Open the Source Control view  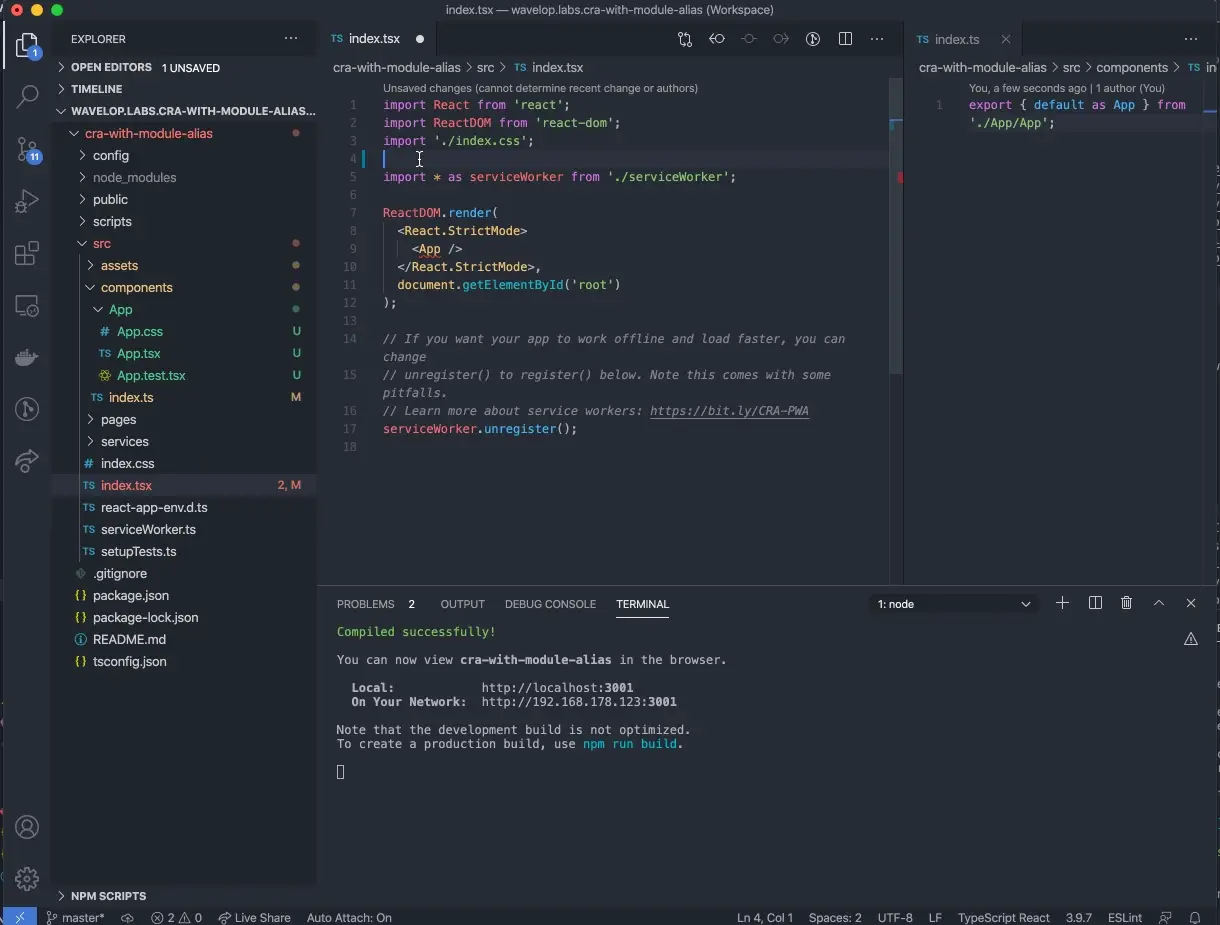[x=27, y=150]
